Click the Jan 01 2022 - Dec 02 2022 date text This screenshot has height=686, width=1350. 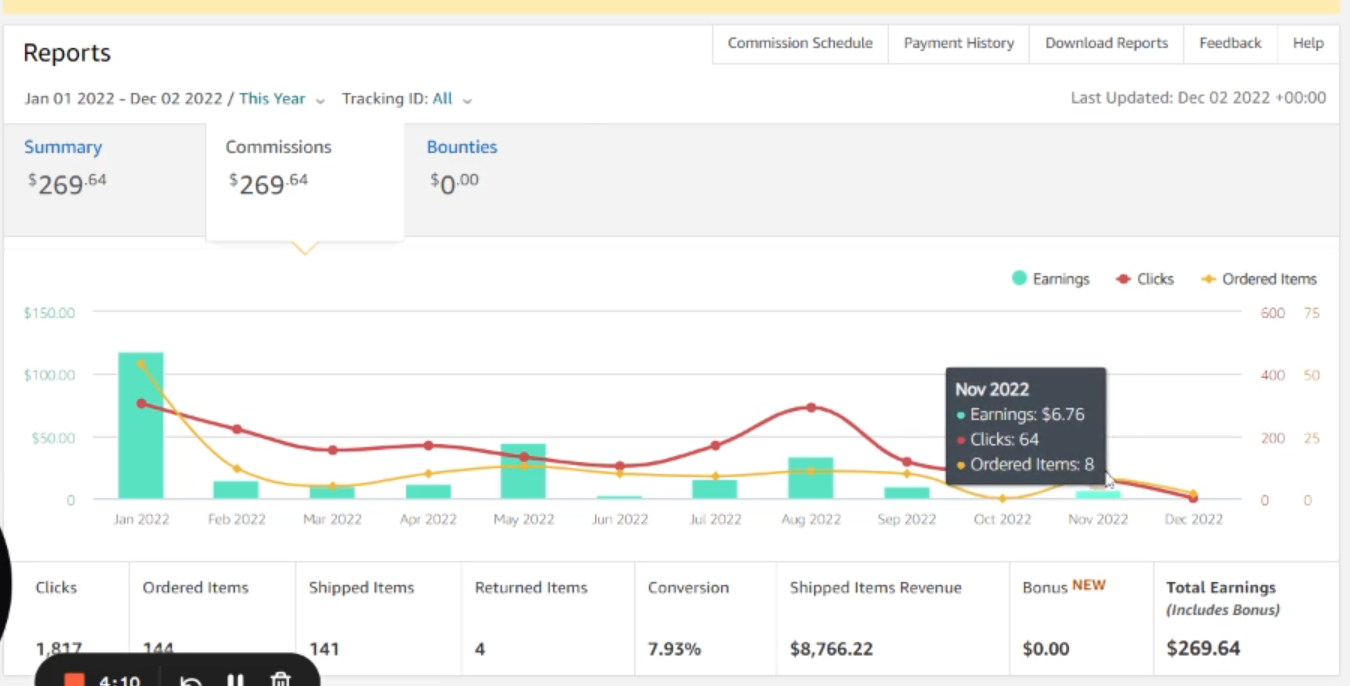coord(124,99)
